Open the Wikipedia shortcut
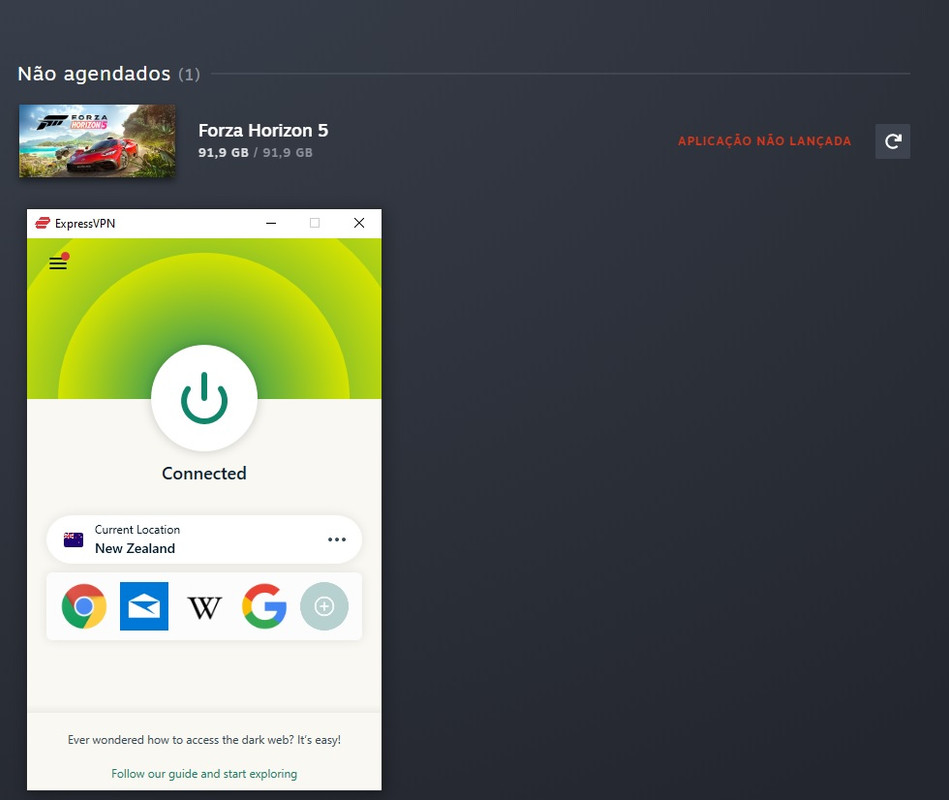 pos(205,608)
